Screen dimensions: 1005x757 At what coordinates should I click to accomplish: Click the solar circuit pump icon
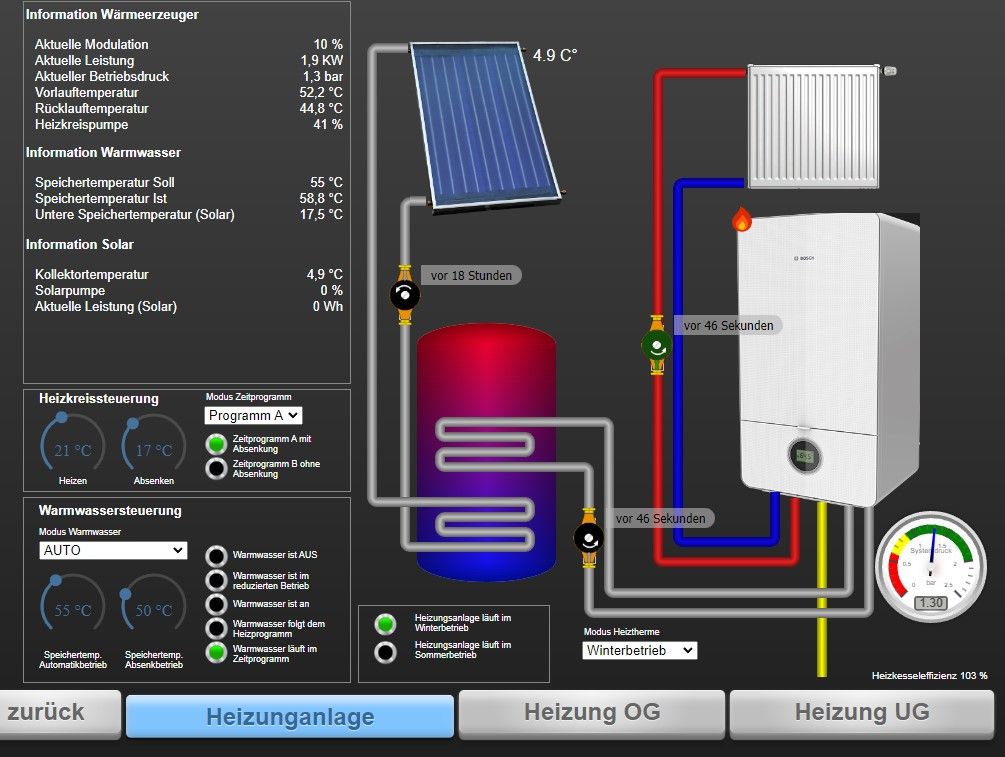405,295
